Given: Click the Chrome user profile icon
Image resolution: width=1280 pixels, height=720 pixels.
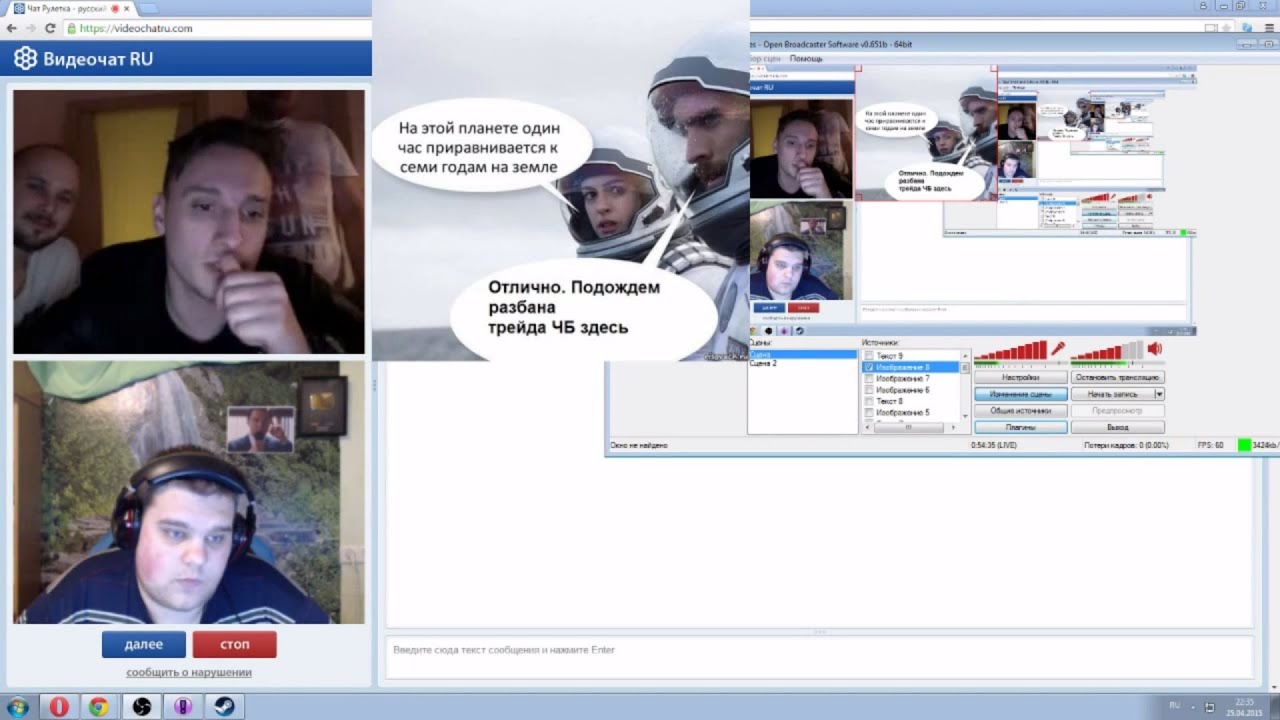Looking at the screenshot, I should click(1203, 6).
